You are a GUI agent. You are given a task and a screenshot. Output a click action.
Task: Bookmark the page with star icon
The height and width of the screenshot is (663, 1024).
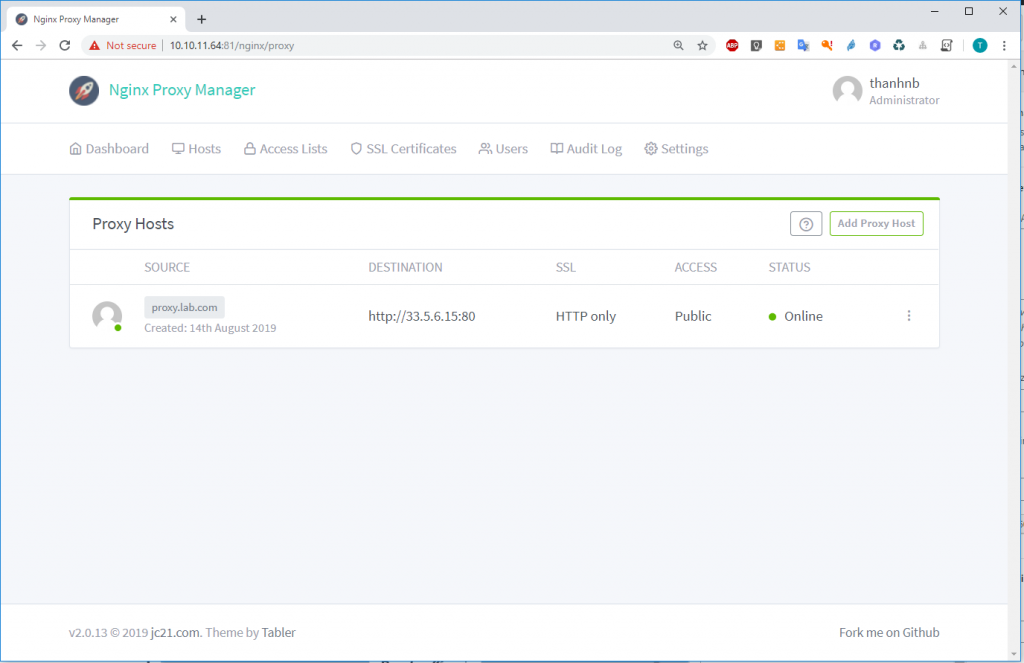click(702, 45)
